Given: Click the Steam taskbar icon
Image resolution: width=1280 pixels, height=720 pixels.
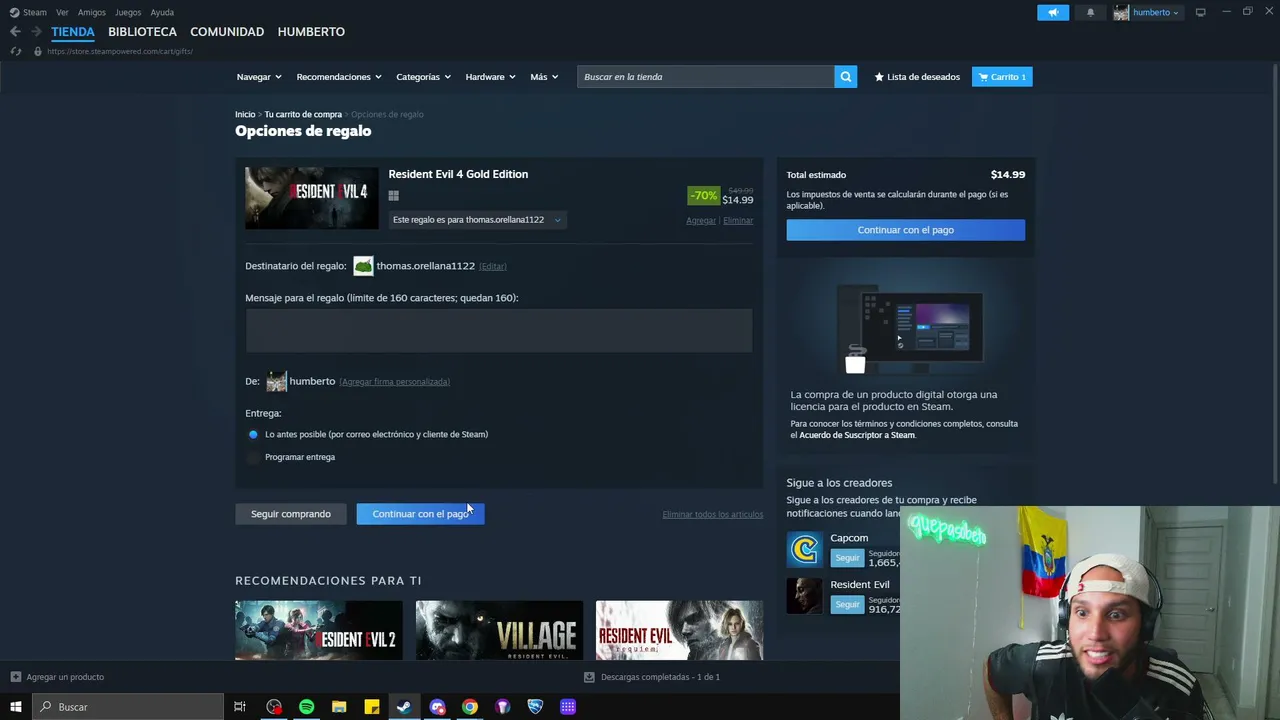Looking at the screenshot, I should [404, 707].
